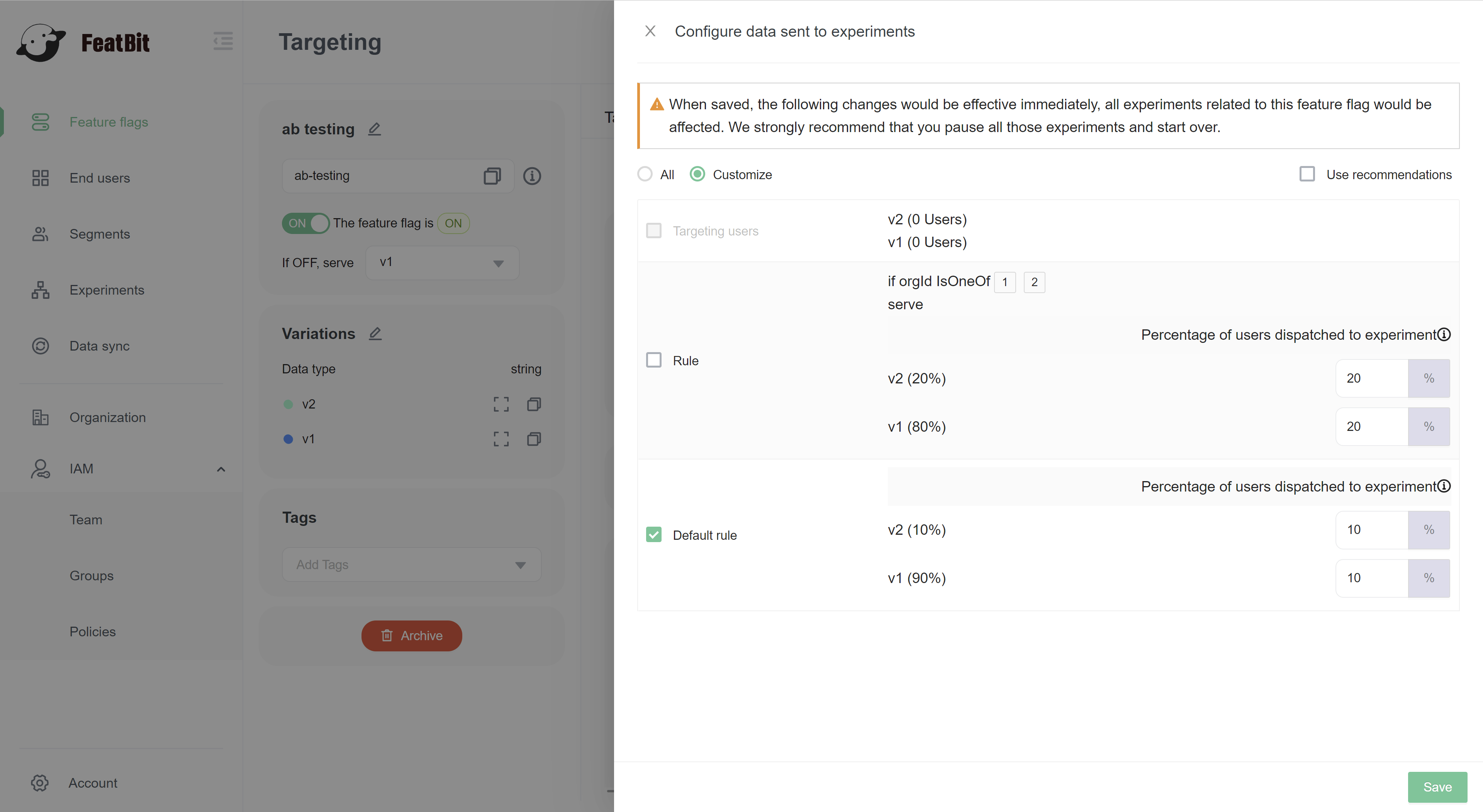The image size is (1483, 812).
Task: Click the v2 (20%) percentage input field
Action: click(1371, 379)
